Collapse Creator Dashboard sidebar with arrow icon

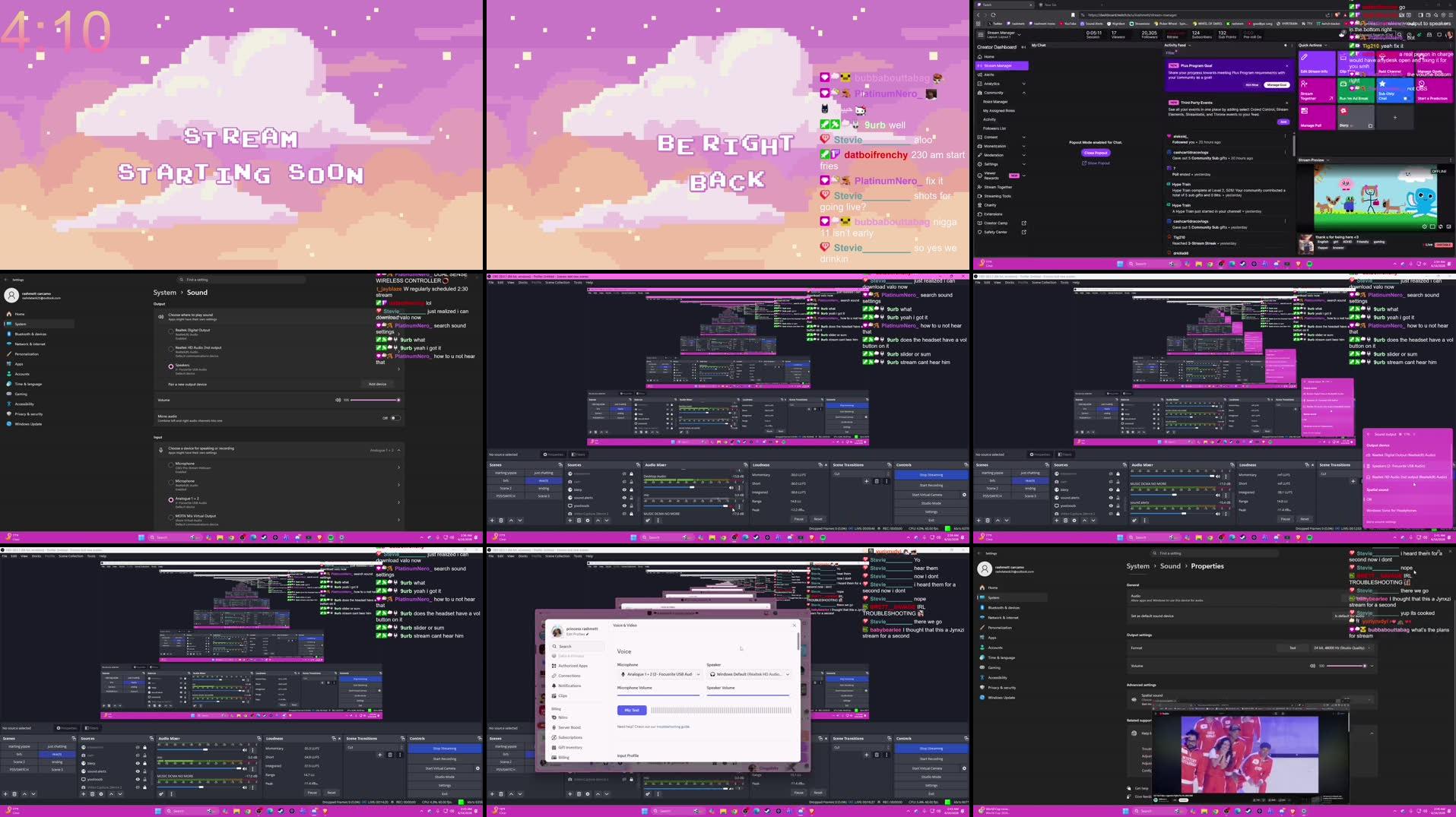1023,47
